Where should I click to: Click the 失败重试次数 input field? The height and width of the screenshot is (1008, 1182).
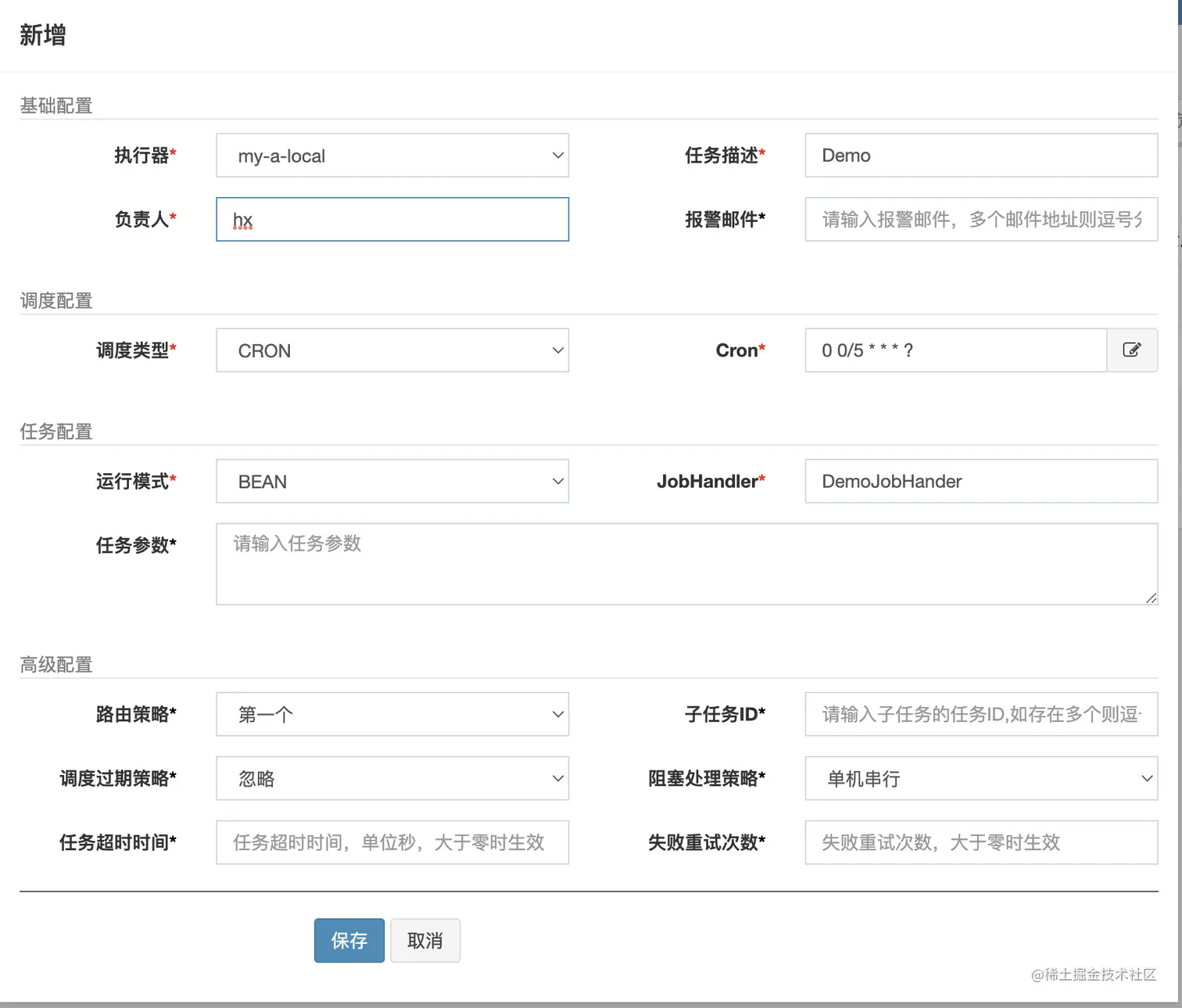pyautogui.click(x=981, y=842)
